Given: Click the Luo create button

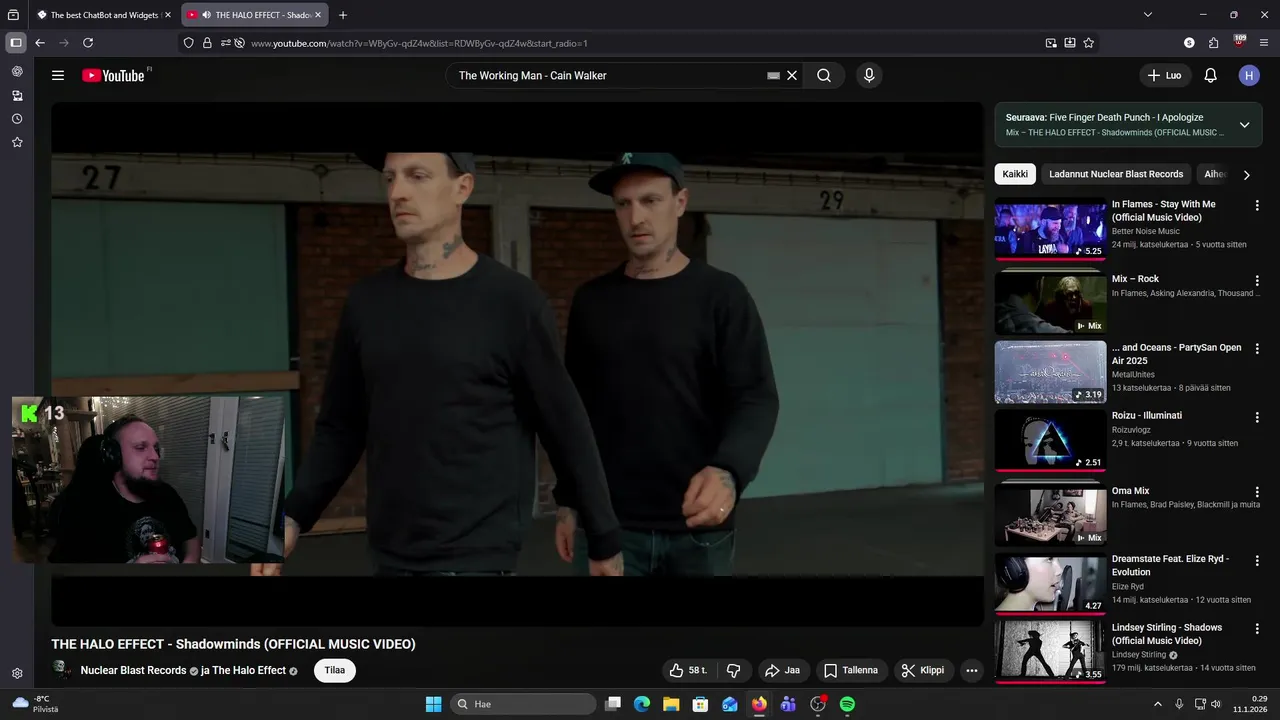Looking at the screenshot, I should point(1164,75).
